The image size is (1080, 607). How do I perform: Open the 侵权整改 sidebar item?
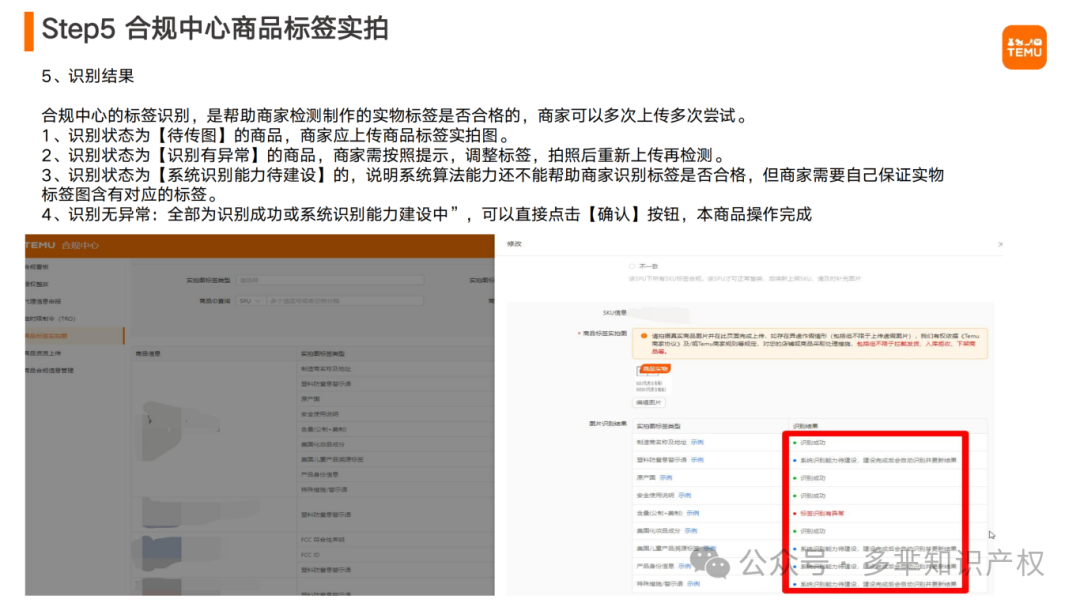click(37, 284)
